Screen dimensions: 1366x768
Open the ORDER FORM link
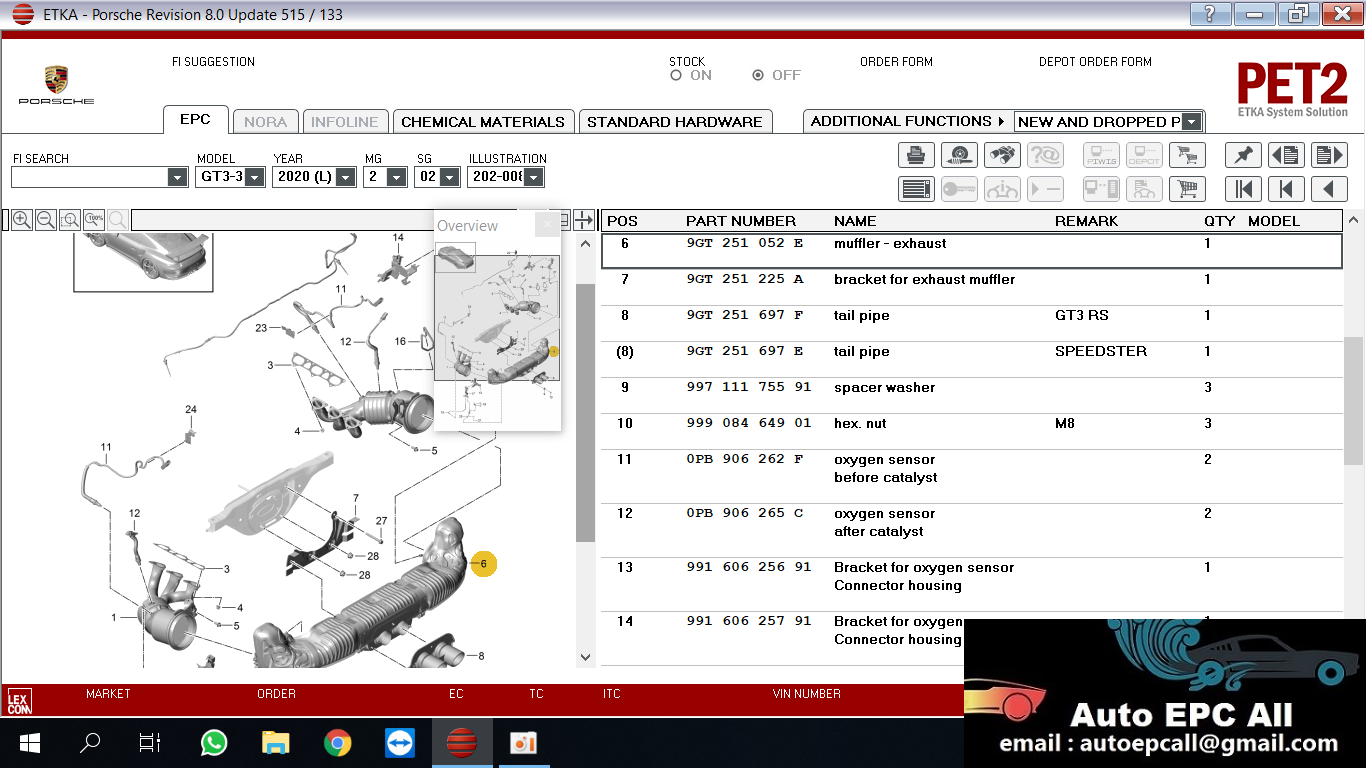[896, 62]
